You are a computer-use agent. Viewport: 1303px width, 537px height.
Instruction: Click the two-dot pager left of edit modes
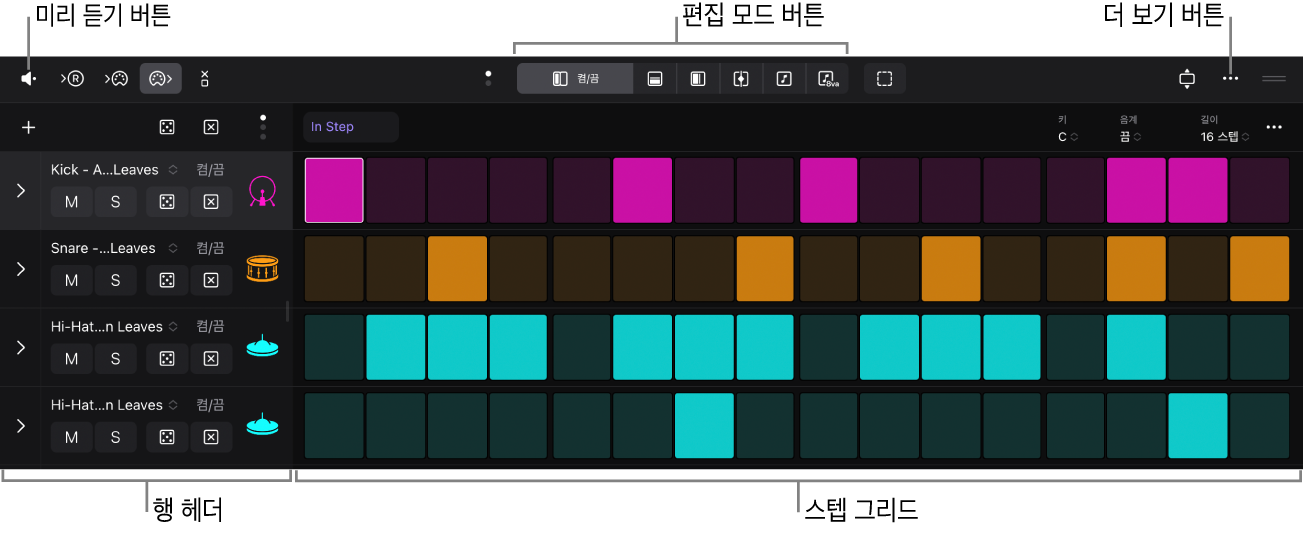pyautogui.click(x=488, y=78)
